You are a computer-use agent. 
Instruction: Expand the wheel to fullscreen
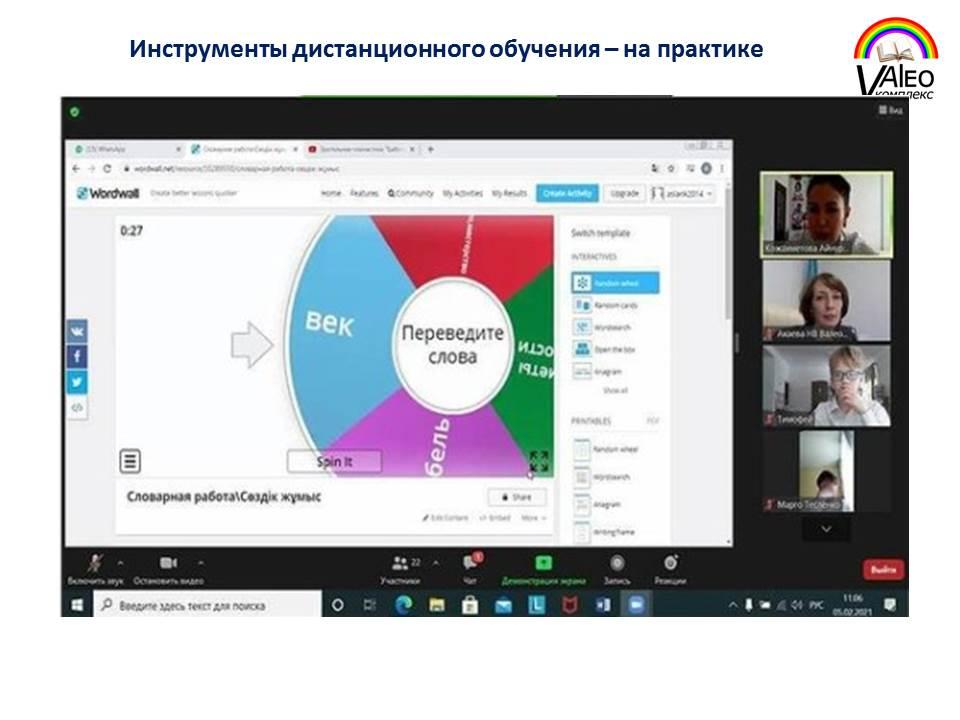coord(539,462)
